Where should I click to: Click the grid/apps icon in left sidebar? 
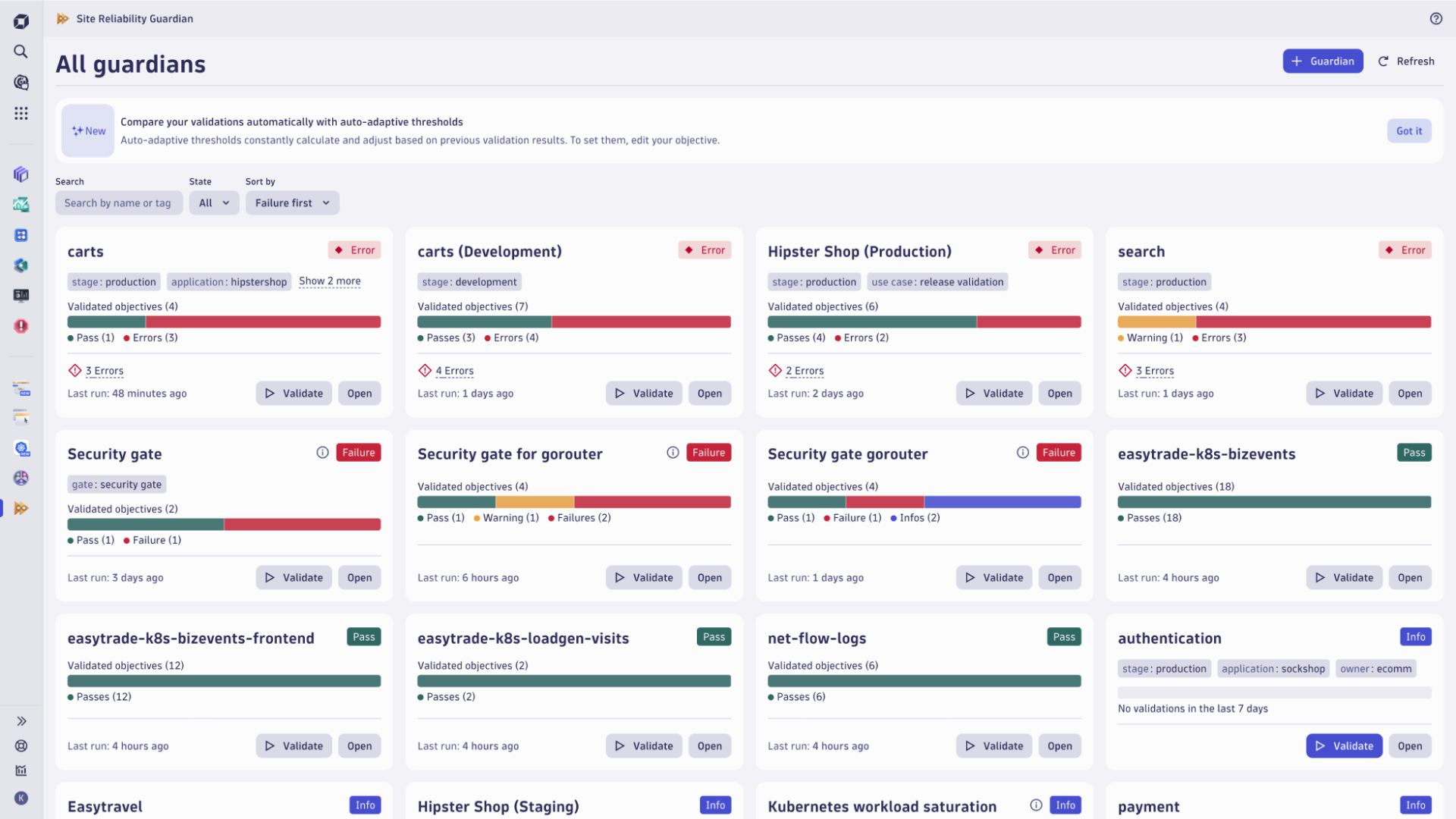coord(22,113)
